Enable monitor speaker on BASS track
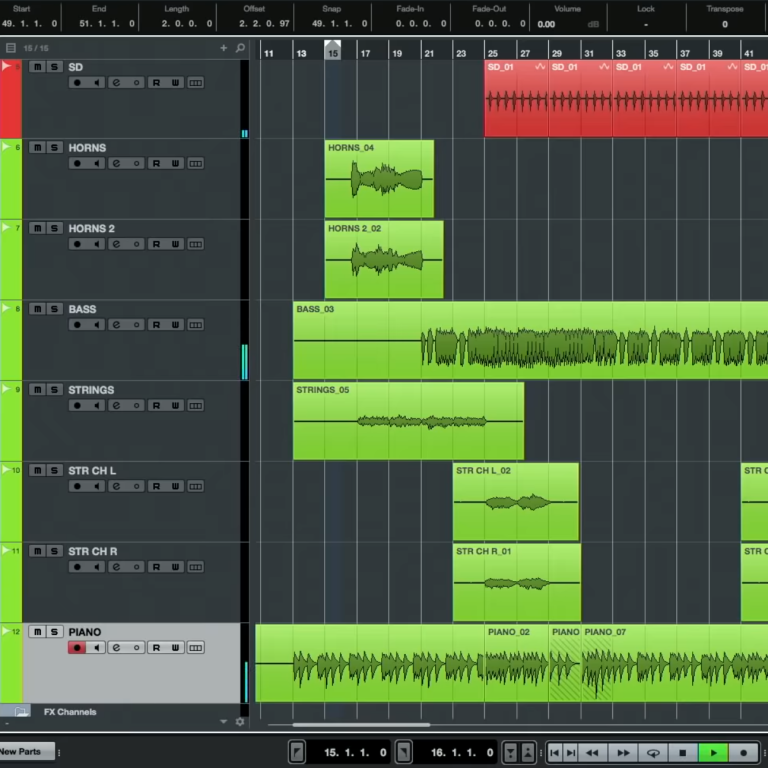Image resolution: width=768 pixels, height=768 pixels. tap(97, 325)
